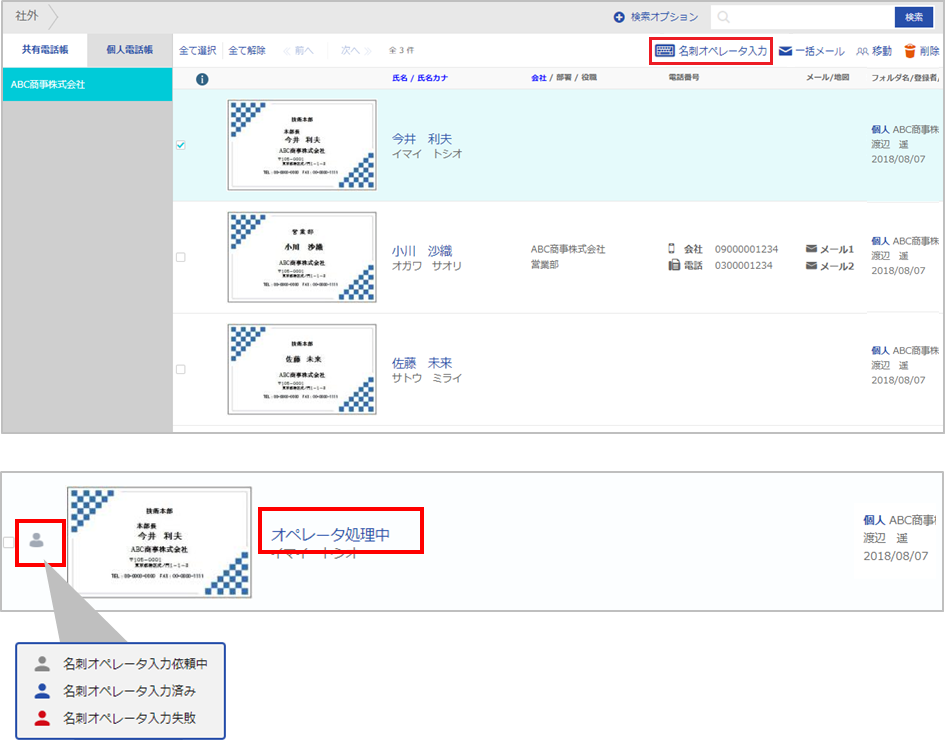945x741 pixels.
Task: Sort by 会社 column header
Action: point(539,78)
